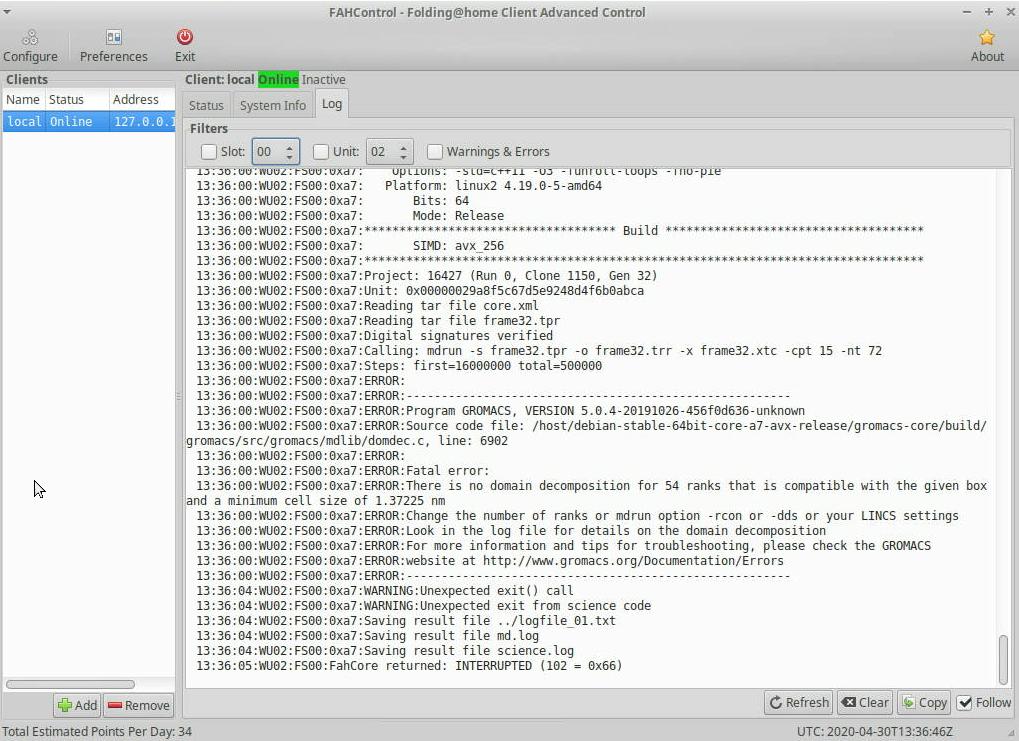This screenshot has width=1019, height=741.
Task: Click the window menu arrow in title bar
Action: pos(6,12)
